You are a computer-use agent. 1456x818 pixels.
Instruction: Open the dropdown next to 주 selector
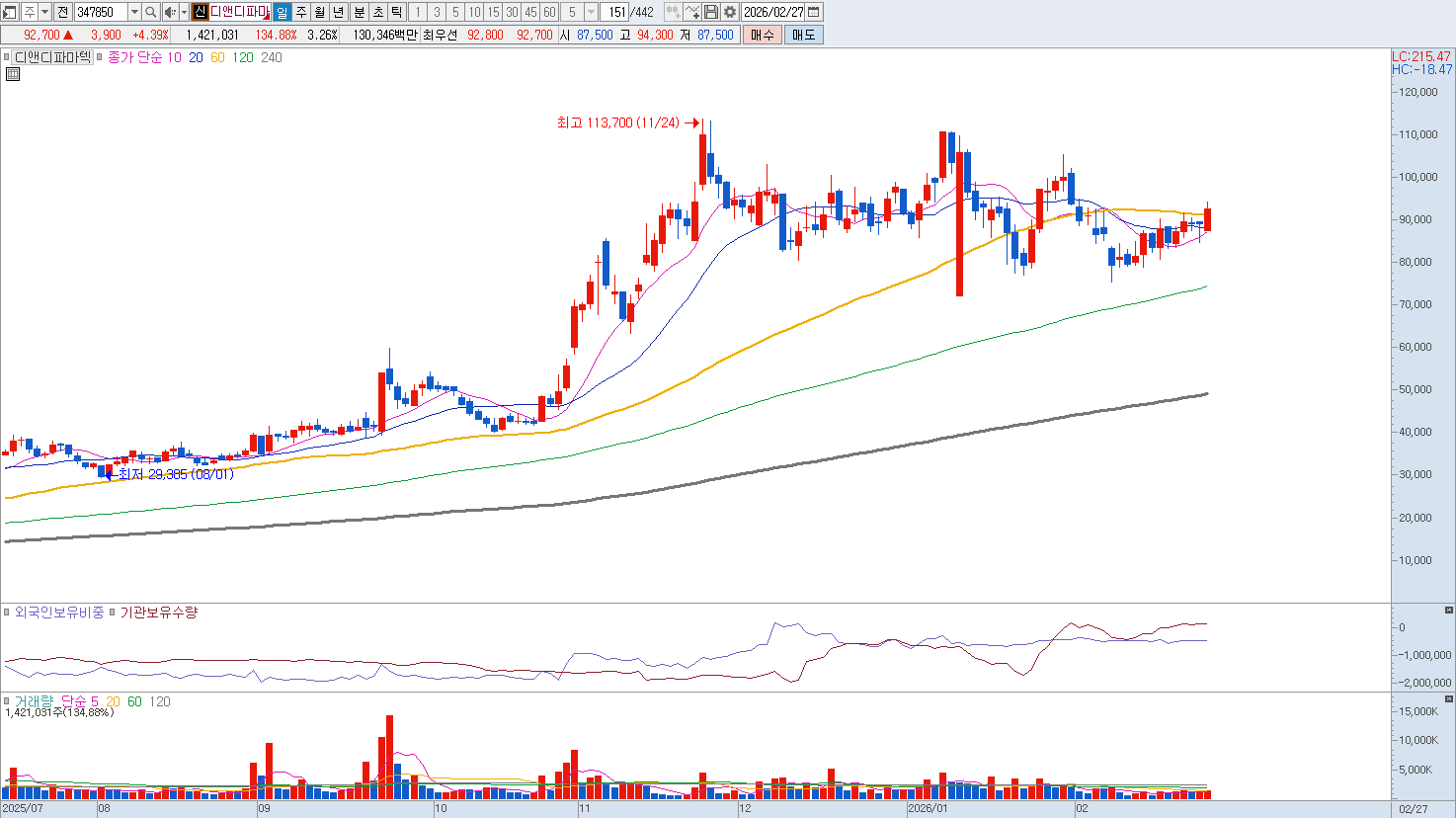44,12
